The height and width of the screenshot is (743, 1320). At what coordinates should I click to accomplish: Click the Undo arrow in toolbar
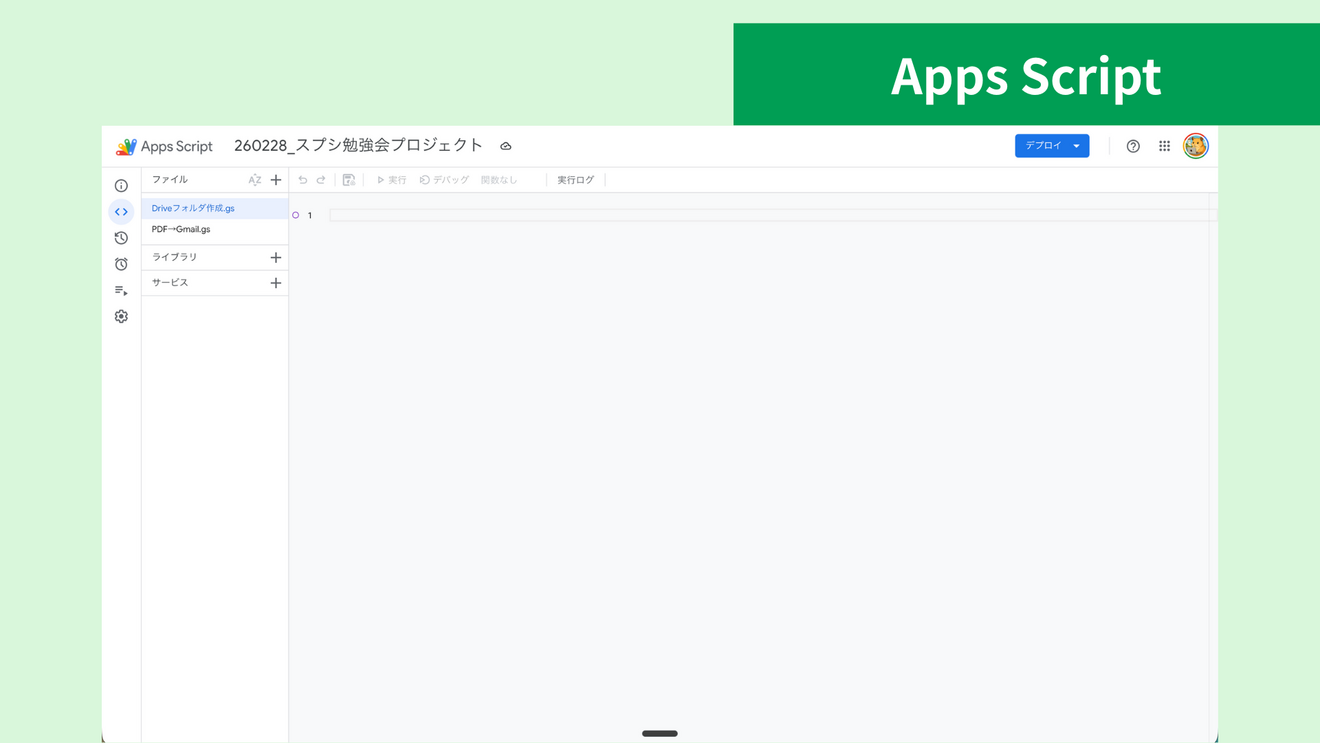pyautogui.click(x=303, y=180)
